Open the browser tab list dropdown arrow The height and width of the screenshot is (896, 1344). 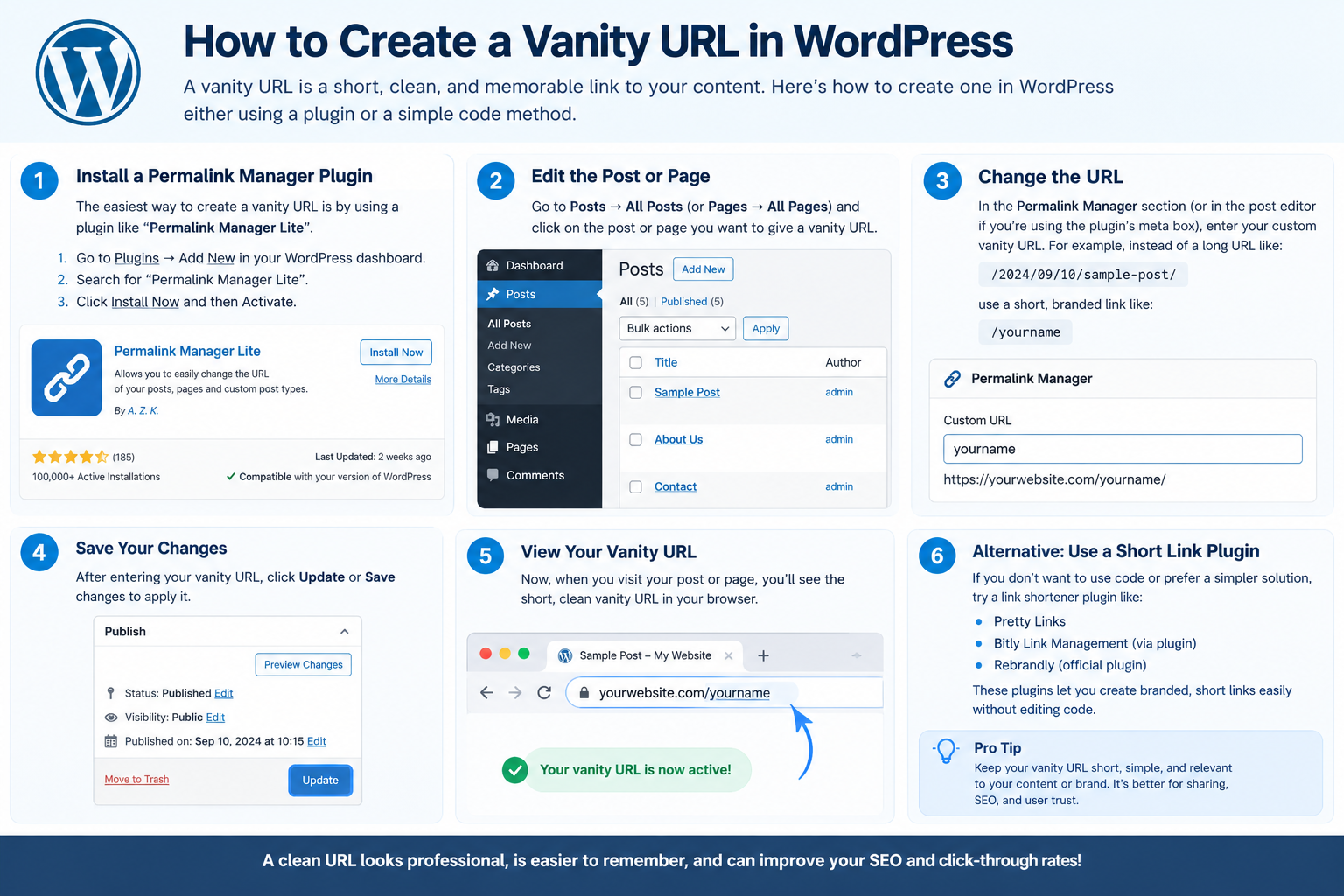pyautogui.click(x=857, y=655)
